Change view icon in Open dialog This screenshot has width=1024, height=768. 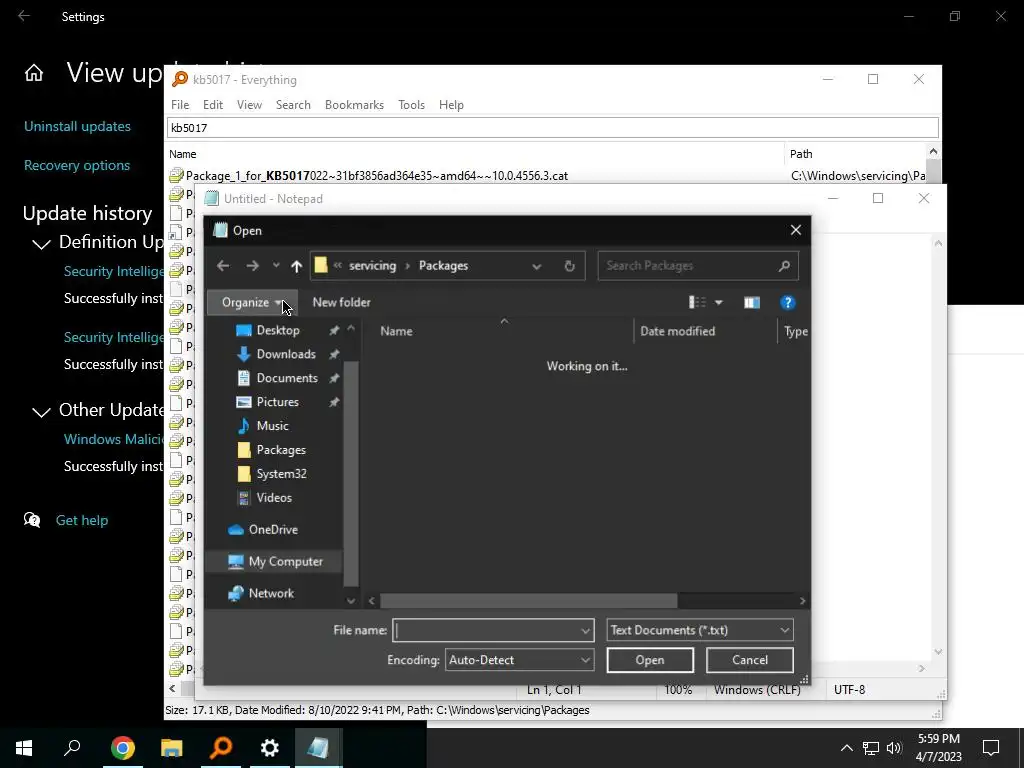tap(697, 302)
